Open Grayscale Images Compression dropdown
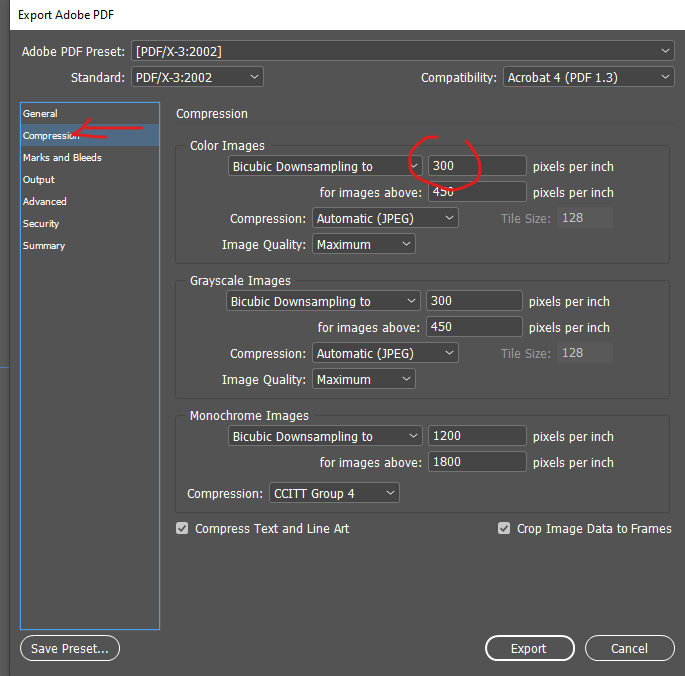Image resolution: width=685 pixels, height=676 pixels. (385, 353)
